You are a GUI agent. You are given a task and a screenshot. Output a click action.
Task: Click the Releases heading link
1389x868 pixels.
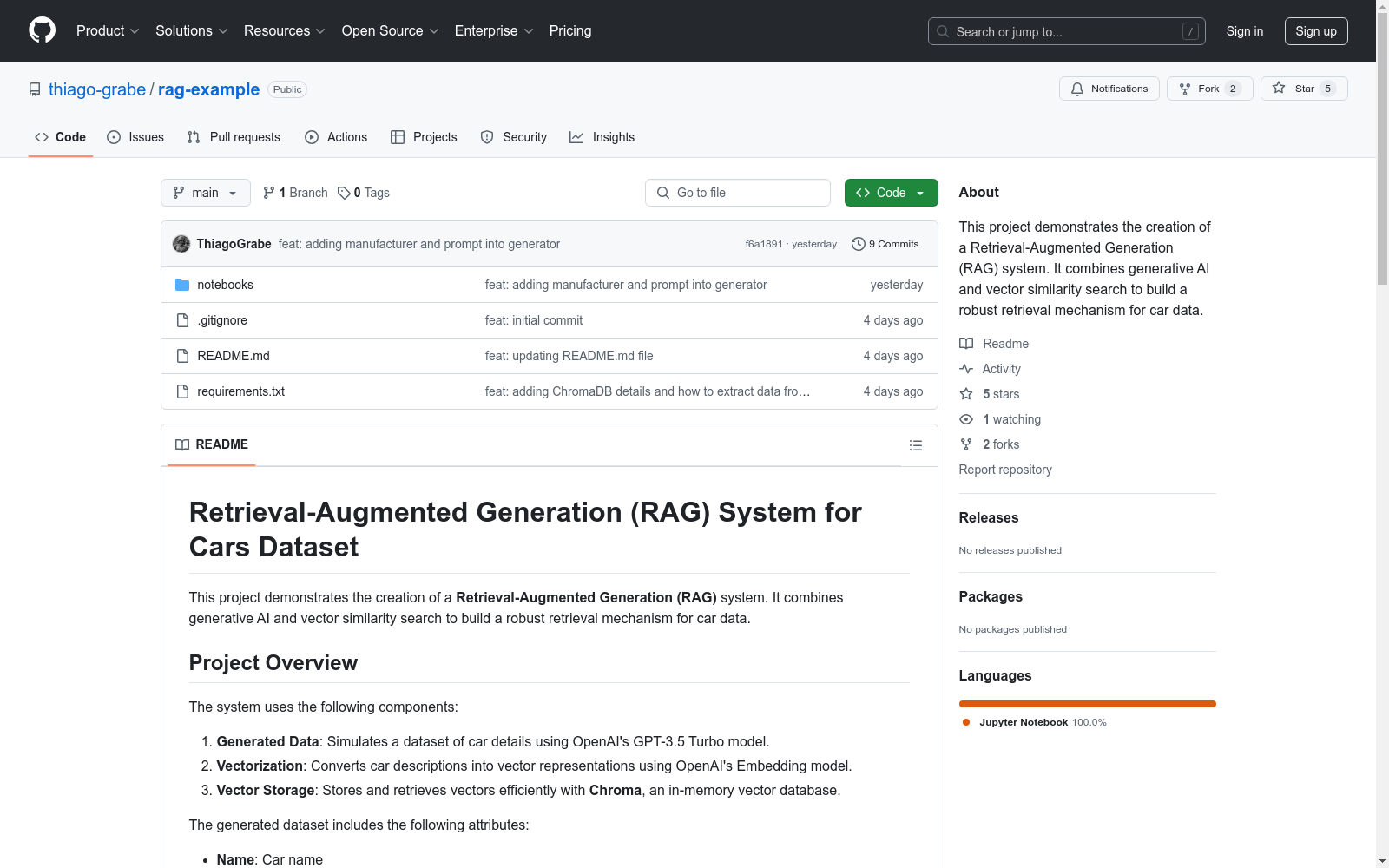click(989, 517)
